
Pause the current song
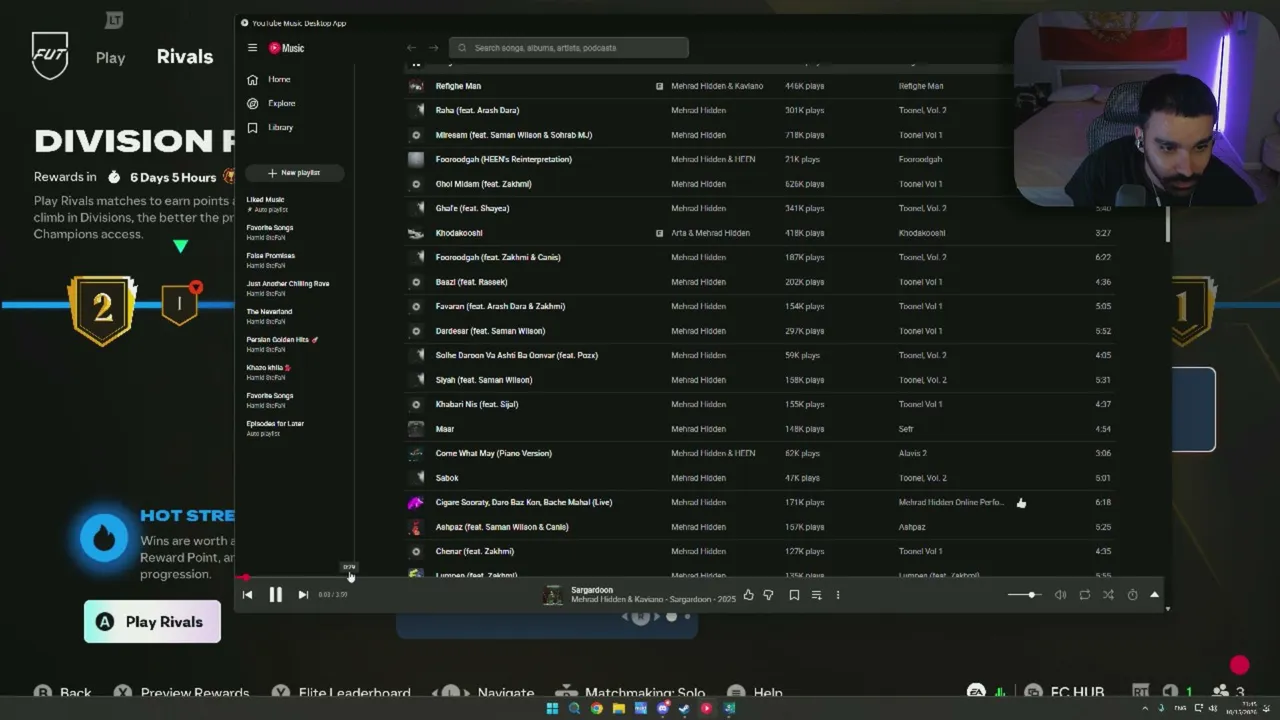click(x=275, y=595)
